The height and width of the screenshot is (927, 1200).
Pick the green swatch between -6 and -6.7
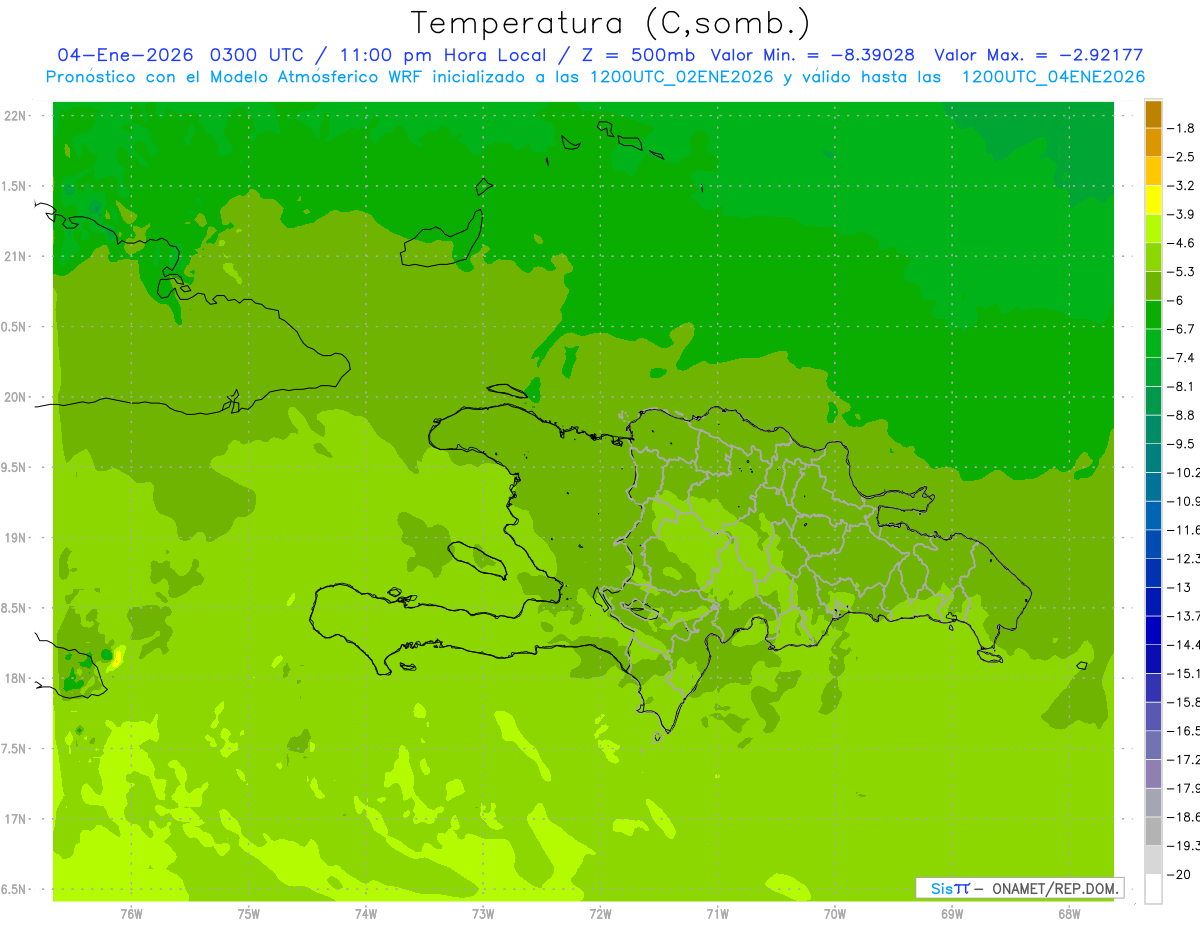pos(1153,315)
